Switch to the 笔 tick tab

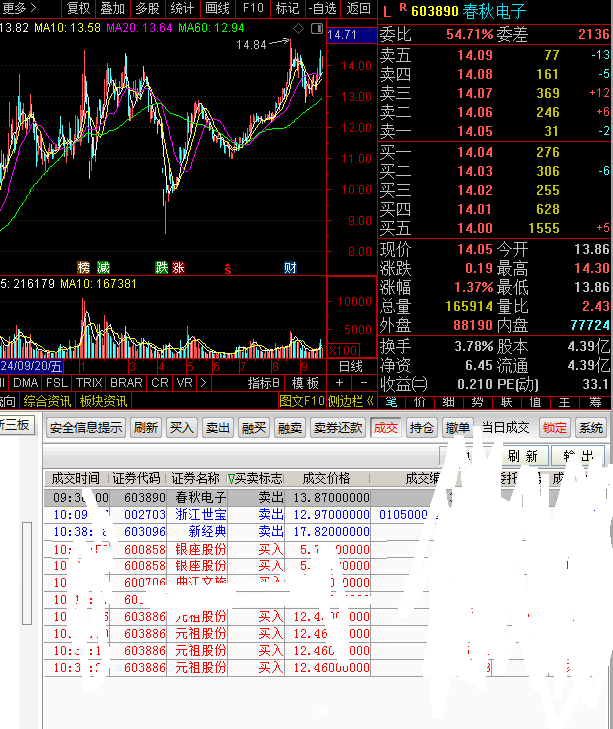pos(392,402)
